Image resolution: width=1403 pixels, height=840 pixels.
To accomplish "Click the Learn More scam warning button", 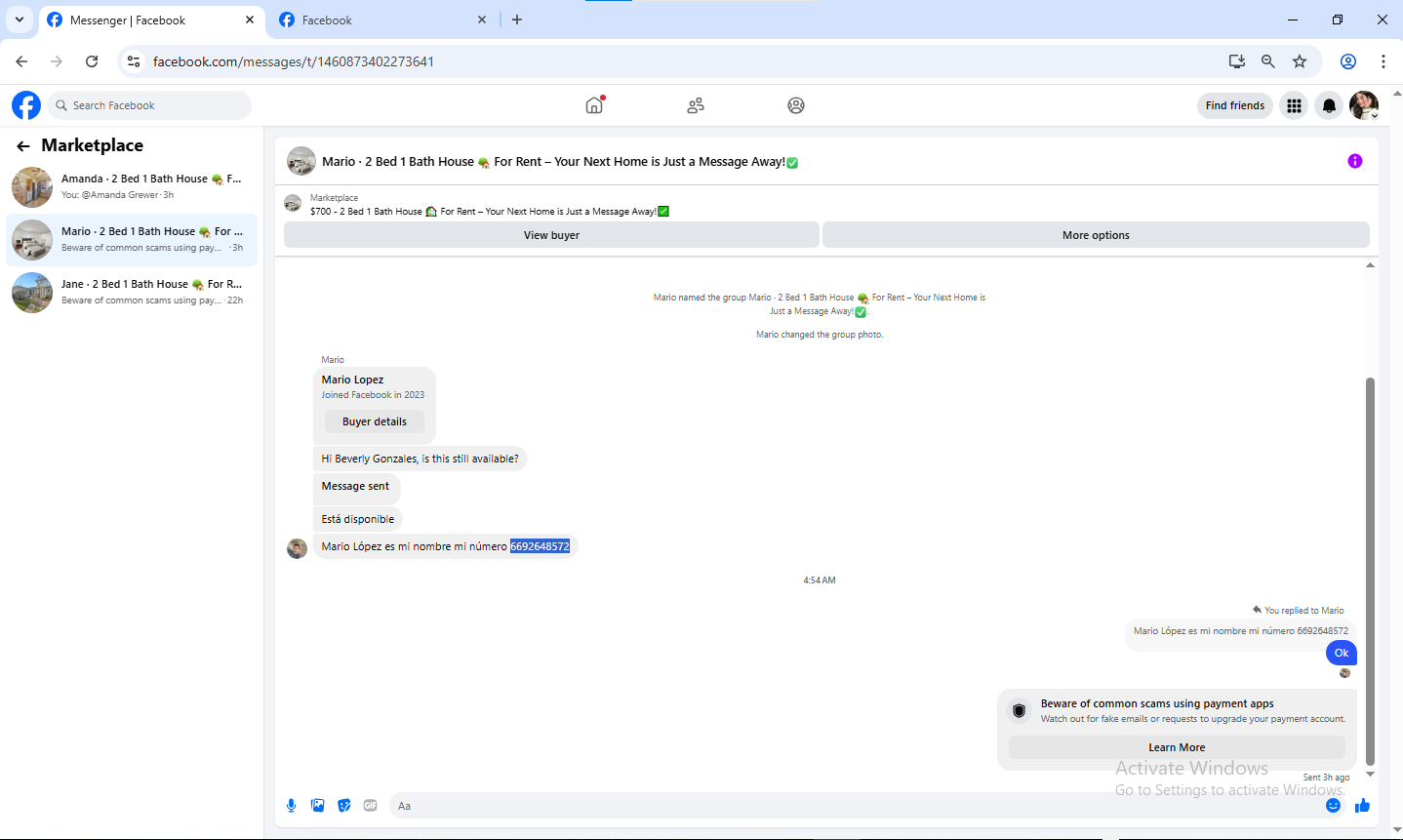I will 1177,747.
